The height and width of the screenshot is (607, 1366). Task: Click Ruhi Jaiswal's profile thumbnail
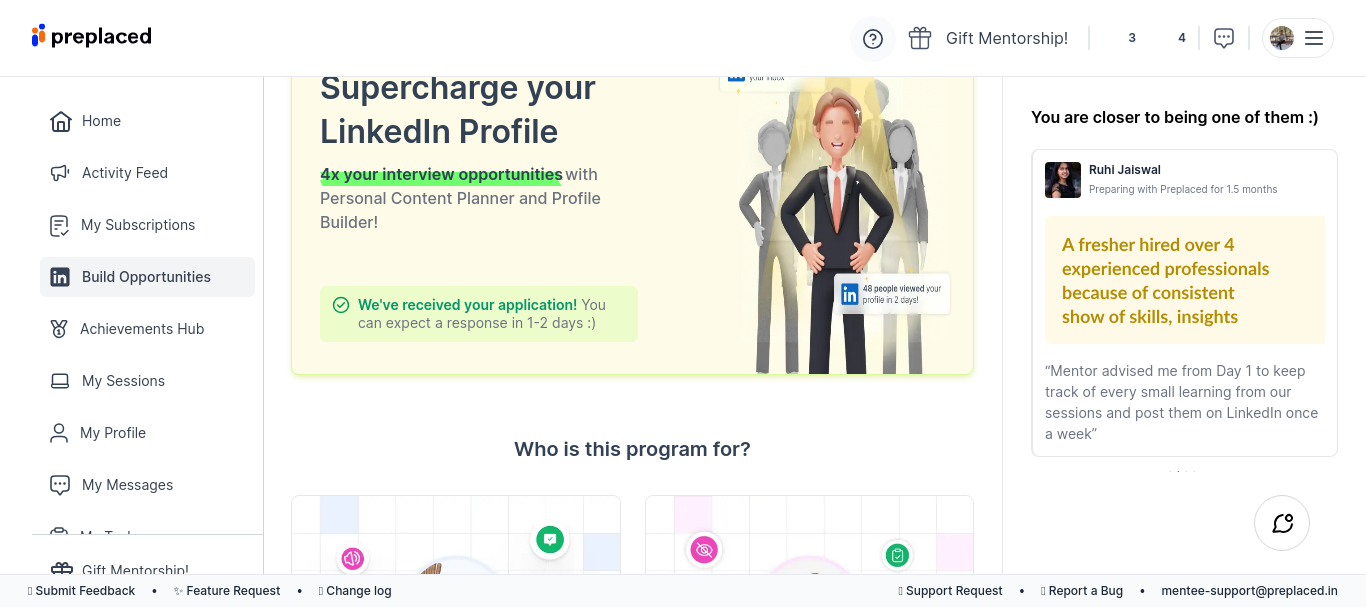pos(1063,180)
